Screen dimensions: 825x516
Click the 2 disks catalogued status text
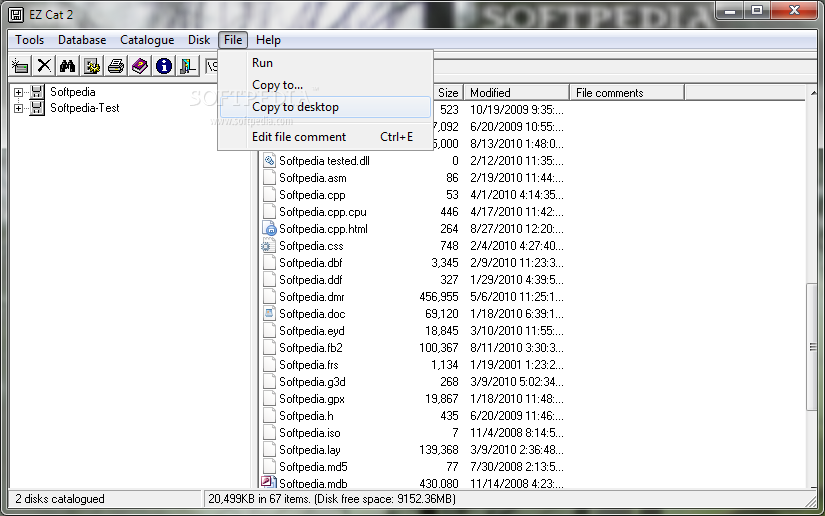tap(59, 499)
